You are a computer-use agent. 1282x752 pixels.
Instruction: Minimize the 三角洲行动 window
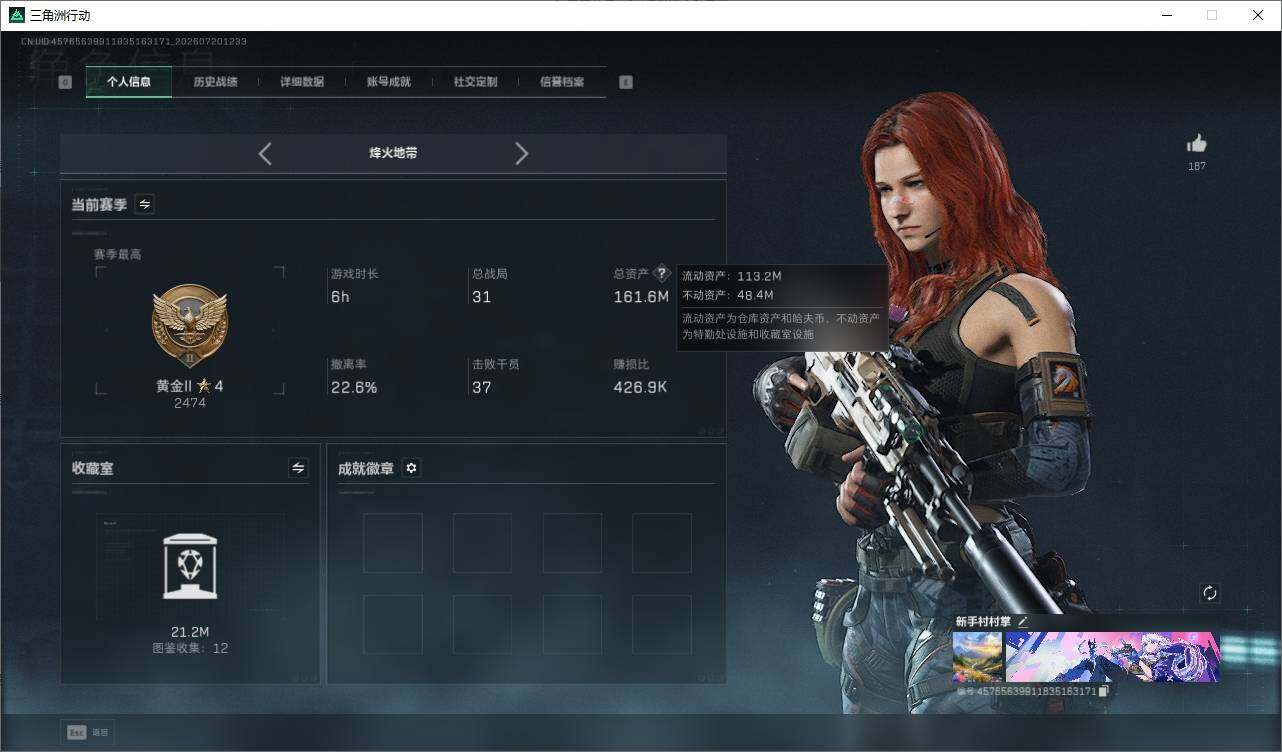click(1167, 15)
